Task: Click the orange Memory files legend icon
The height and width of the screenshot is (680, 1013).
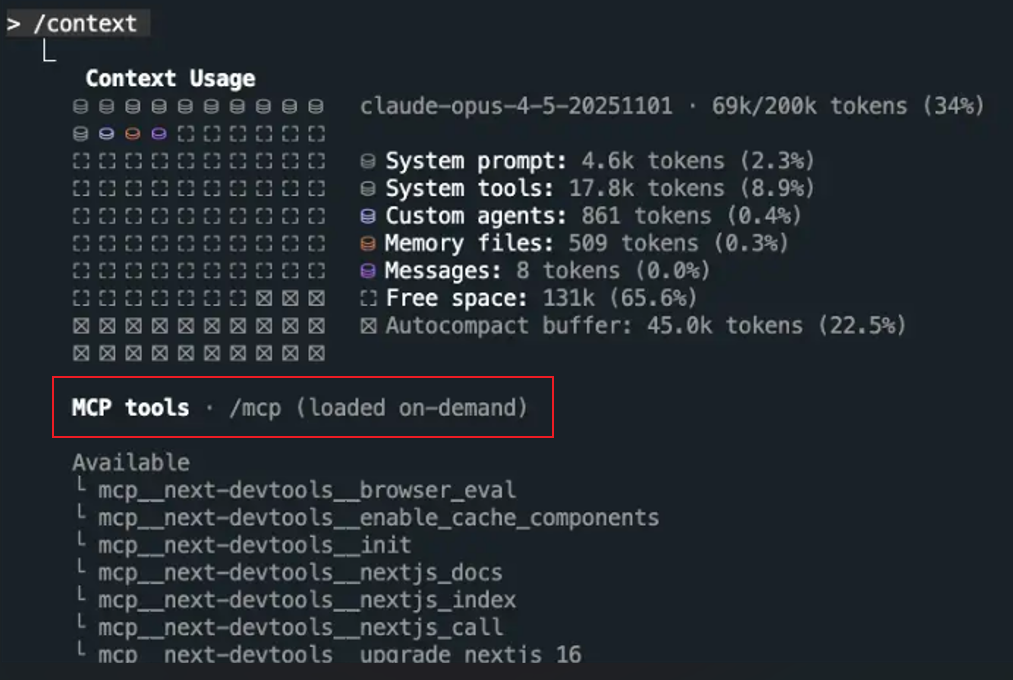Action: [368, 243]
